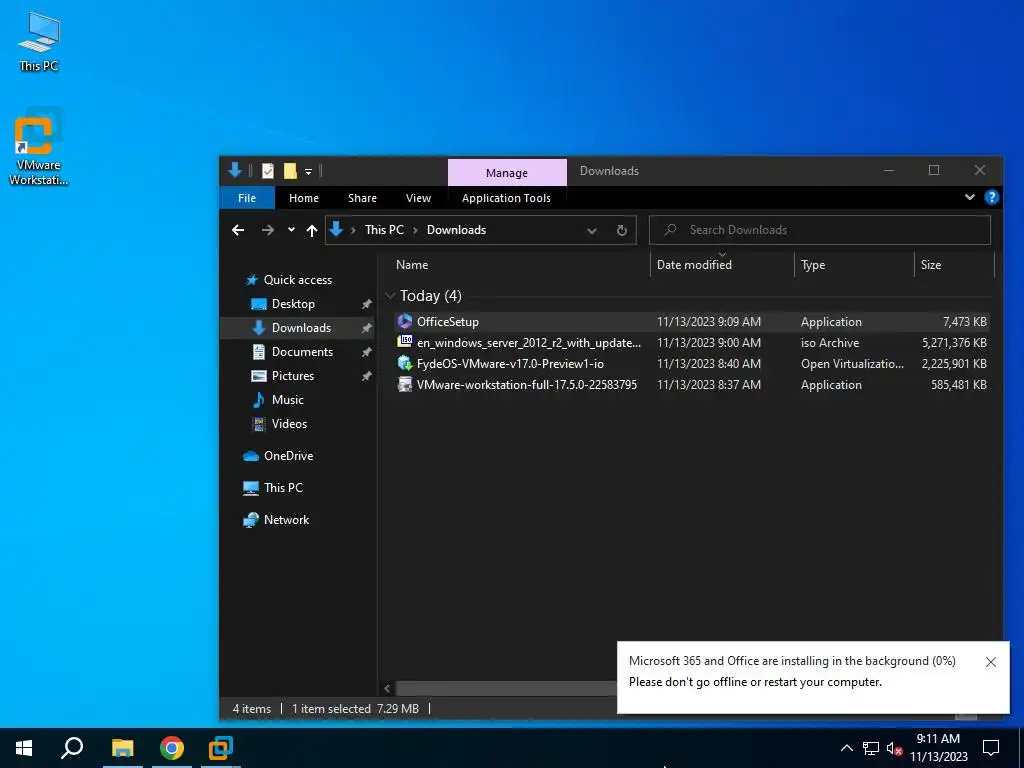Go back with the Back arrow
The height and width of the screenshot is (768, 1024).
(238, 230)
